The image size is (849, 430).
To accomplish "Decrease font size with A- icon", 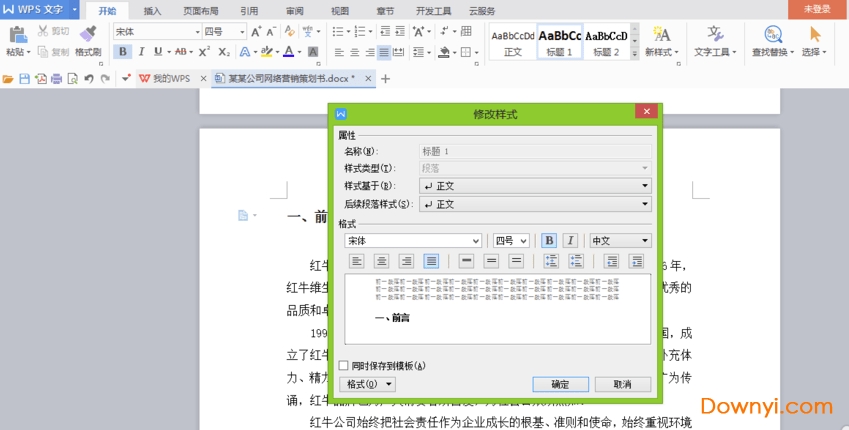I will [271, 32].
